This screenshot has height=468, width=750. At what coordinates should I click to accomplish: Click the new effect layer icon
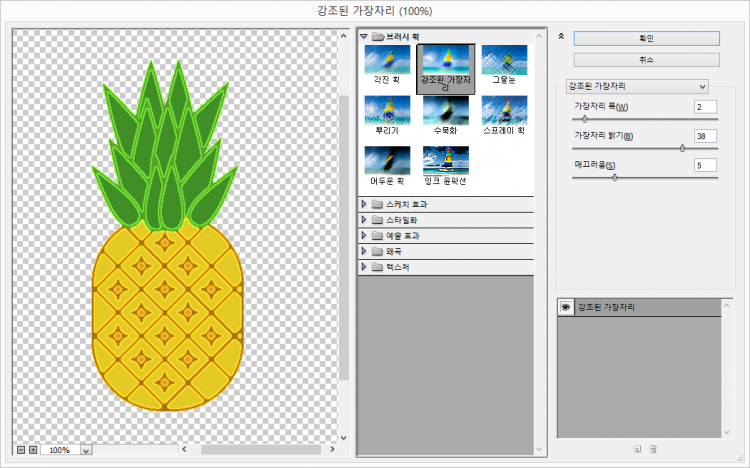(636, 450)
